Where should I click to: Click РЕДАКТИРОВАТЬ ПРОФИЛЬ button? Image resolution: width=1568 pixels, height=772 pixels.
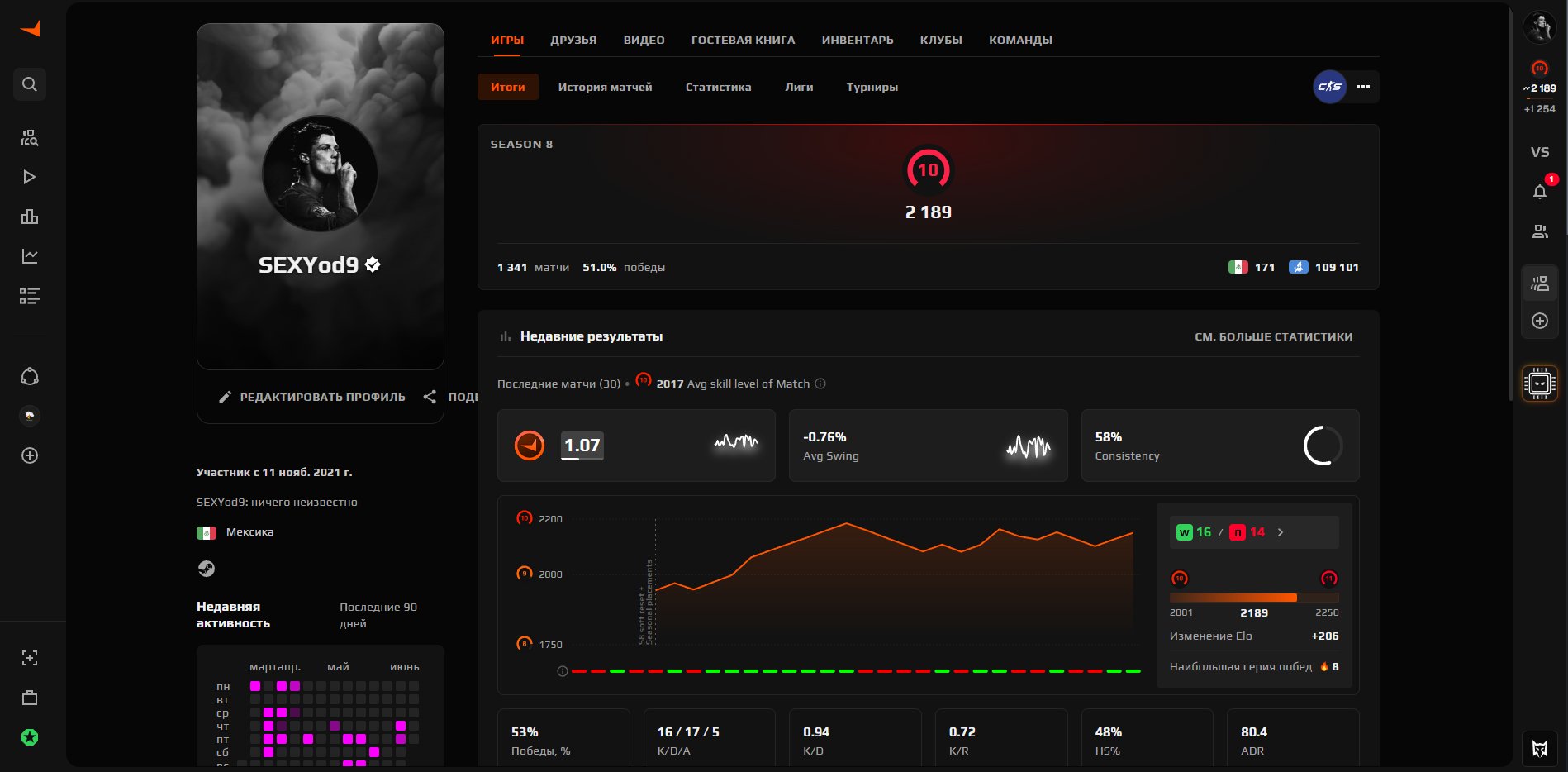tap(312, 397)
